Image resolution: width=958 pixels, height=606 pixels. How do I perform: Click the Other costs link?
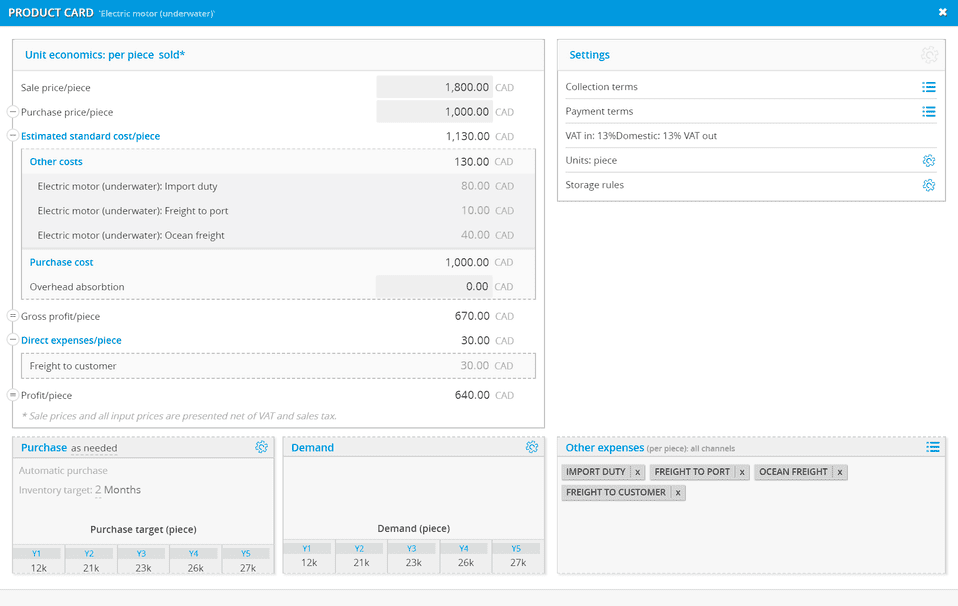(56, 162)
